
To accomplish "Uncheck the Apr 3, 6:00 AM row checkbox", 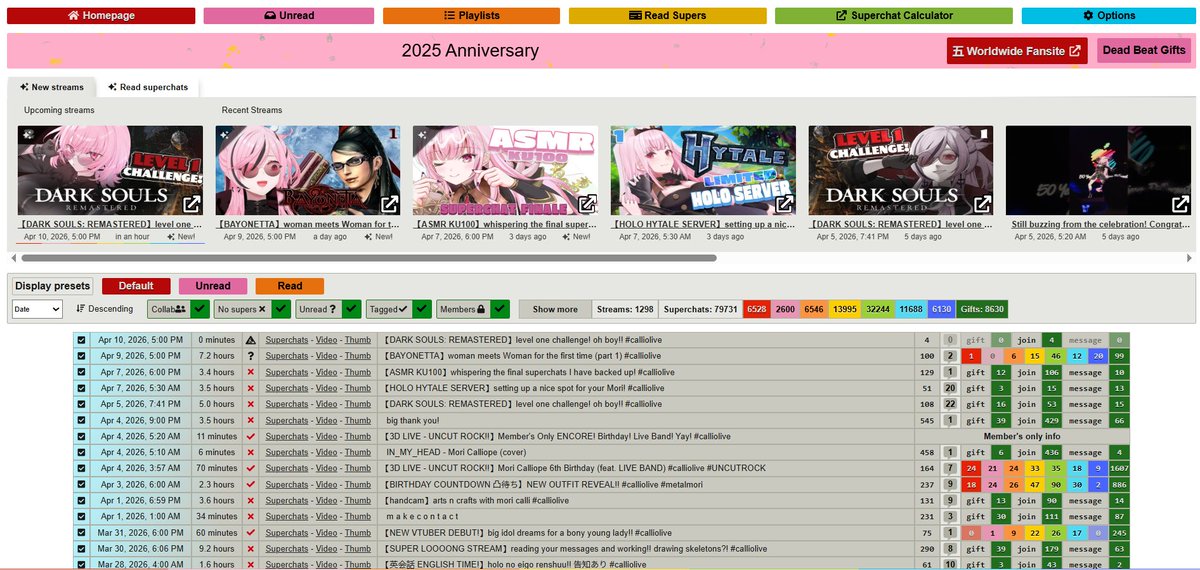I will pyautogui.click(x=81, y=484).
